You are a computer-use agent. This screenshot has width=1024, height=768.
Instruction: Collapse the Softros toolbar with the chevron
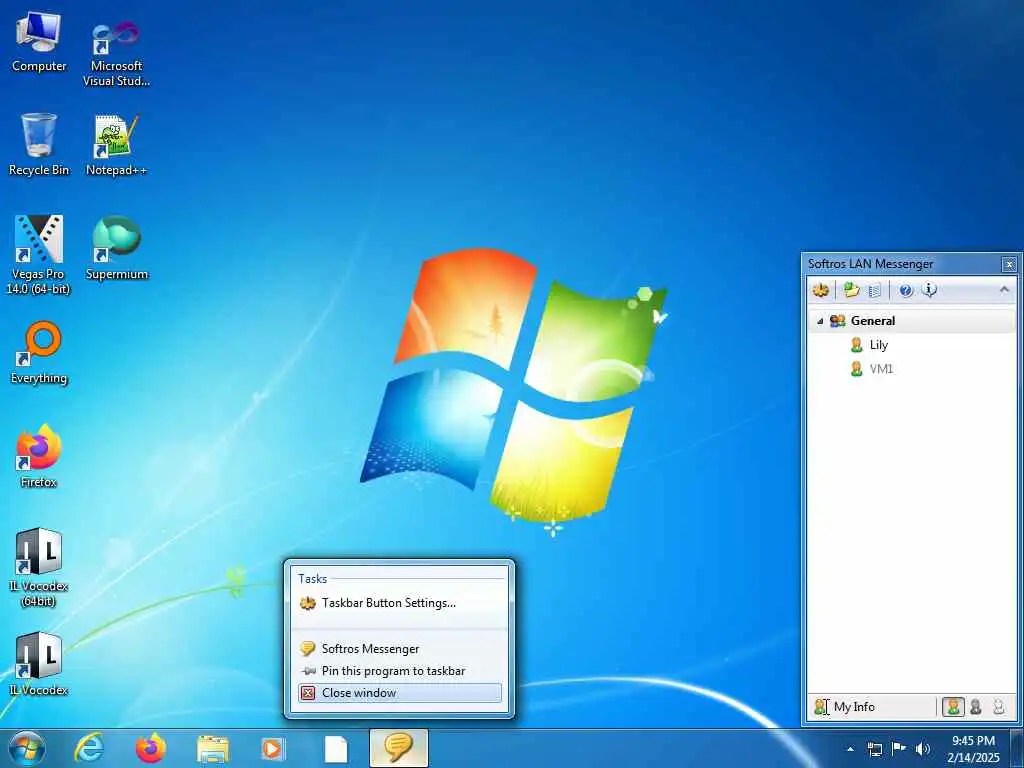click(x=1004, y=289)
